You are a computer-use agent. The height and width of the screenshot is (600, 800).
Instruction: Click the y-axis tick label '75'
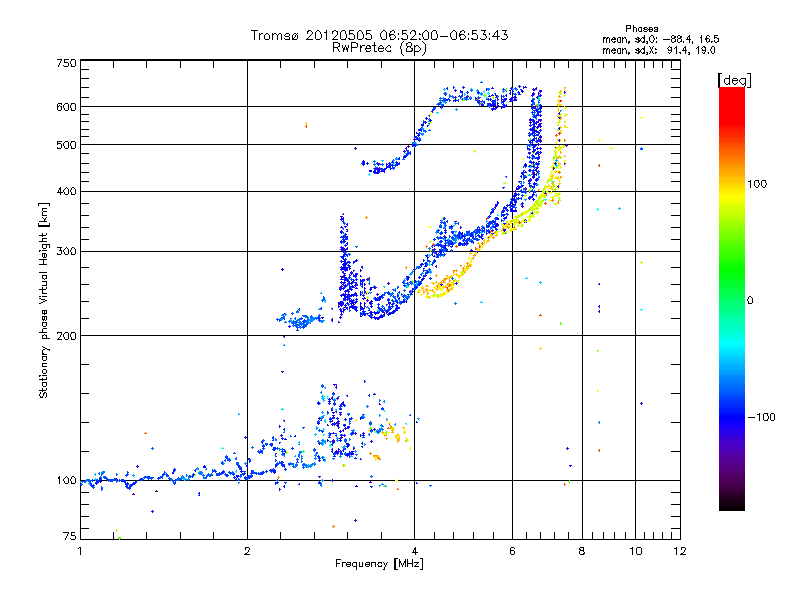pyautogui.click(x=70, y=536)
